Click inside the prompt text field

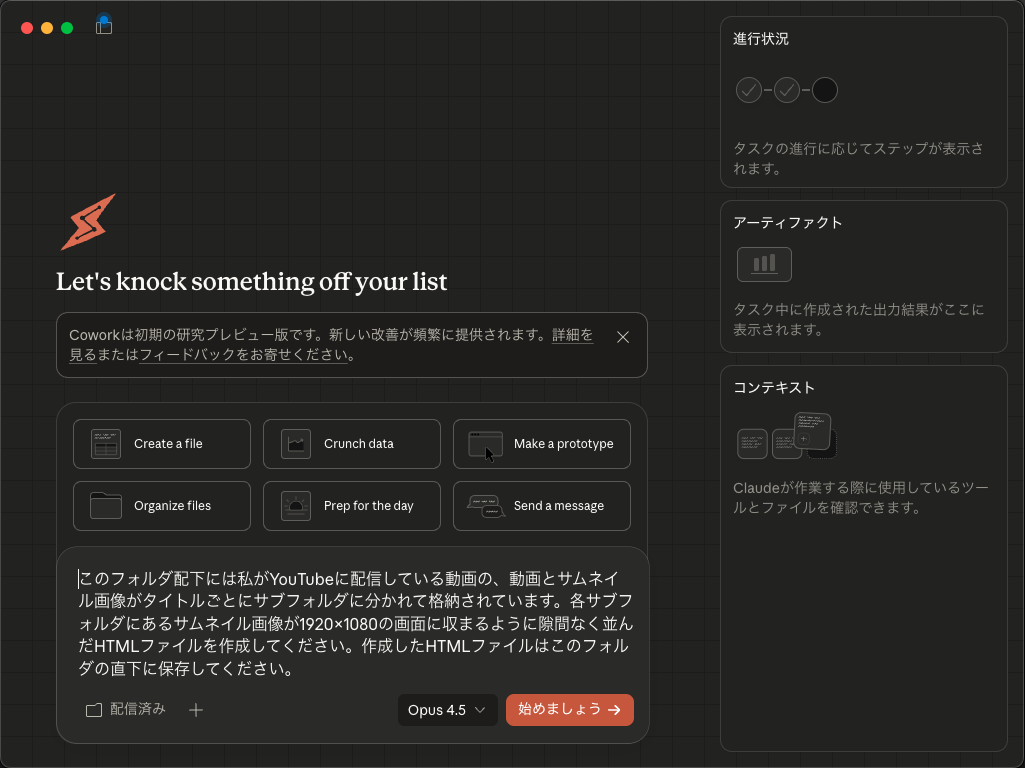[x=355, y=623]
